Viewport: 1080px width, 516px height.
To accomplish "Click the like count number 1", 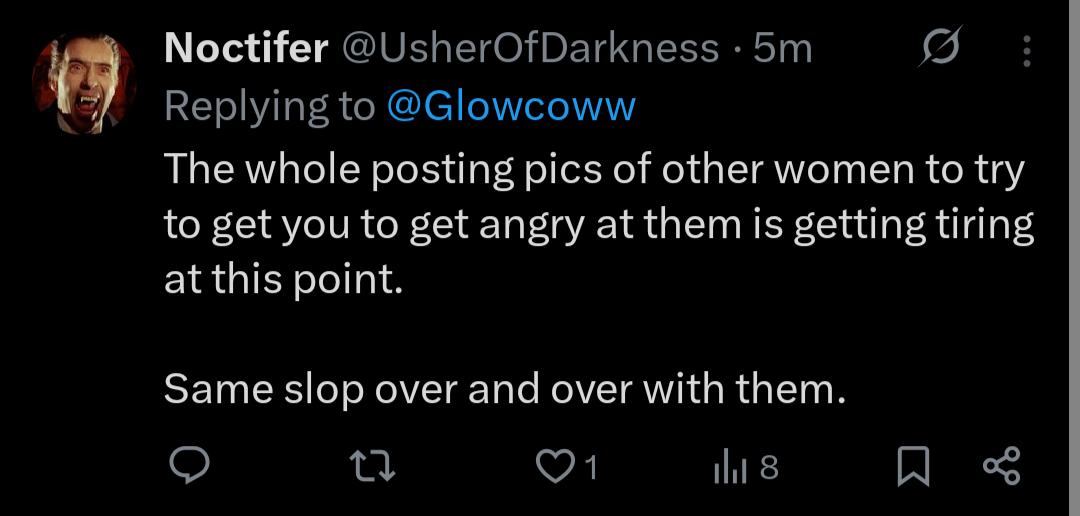I will coord(590,467).
